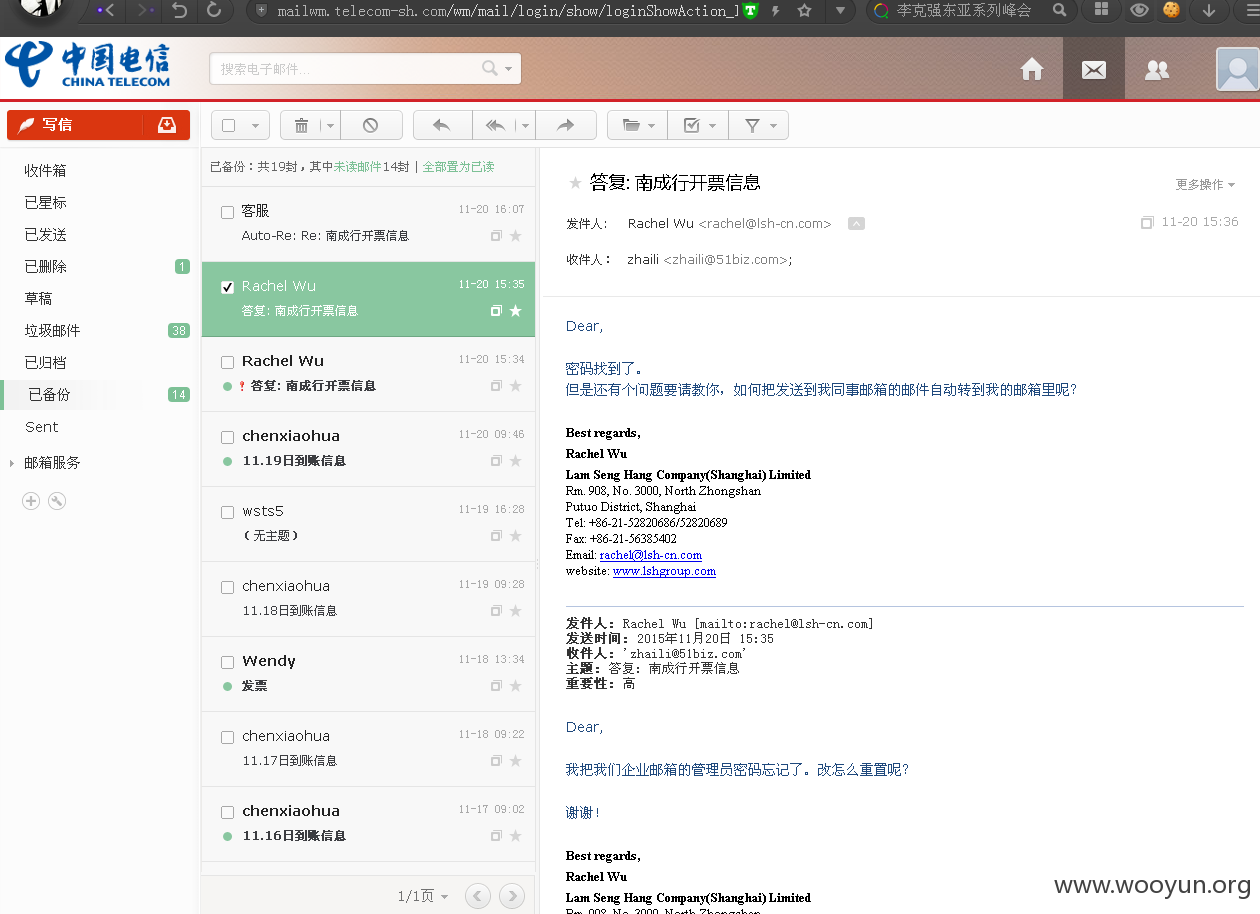The height and width of the screenshot is (914, 1260).
Task: Uncheck the selected Rachel Wu email
Action: click(227, 287)
